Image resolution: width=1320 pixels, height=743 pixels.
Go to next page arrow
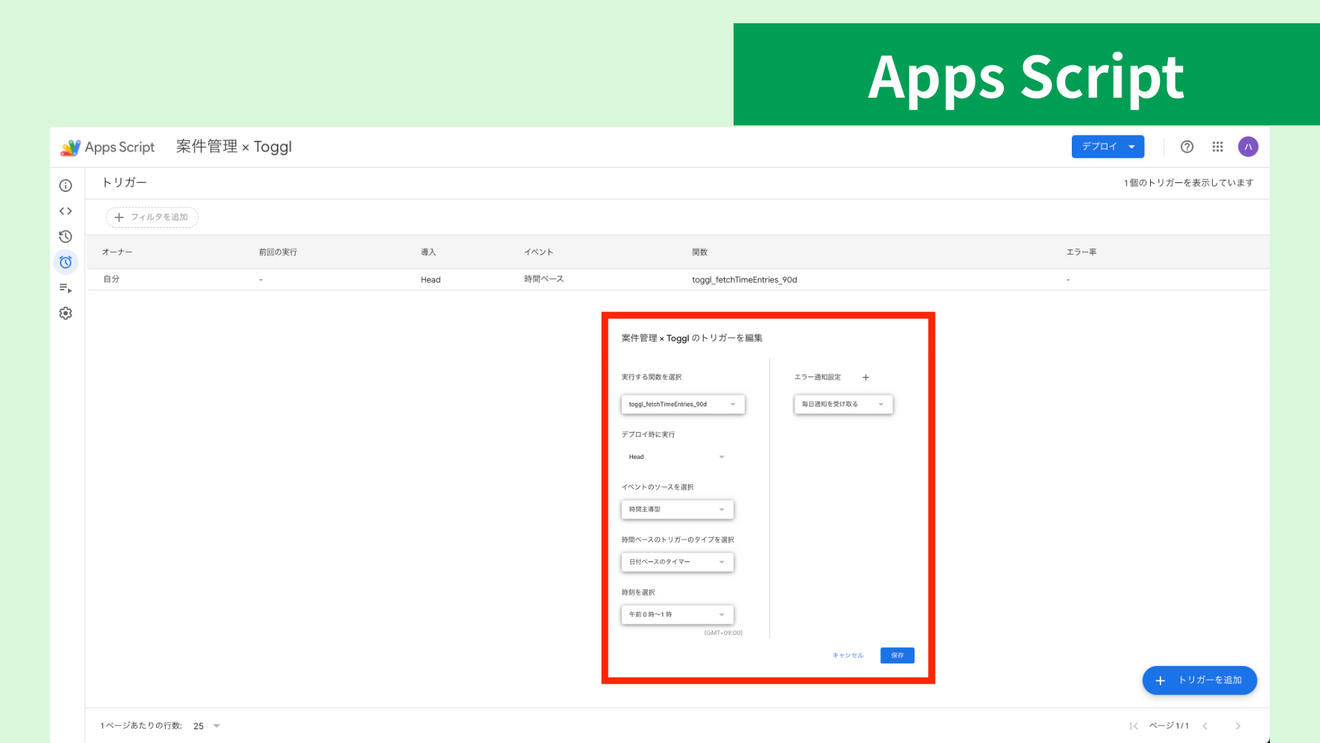point(1238,726)
